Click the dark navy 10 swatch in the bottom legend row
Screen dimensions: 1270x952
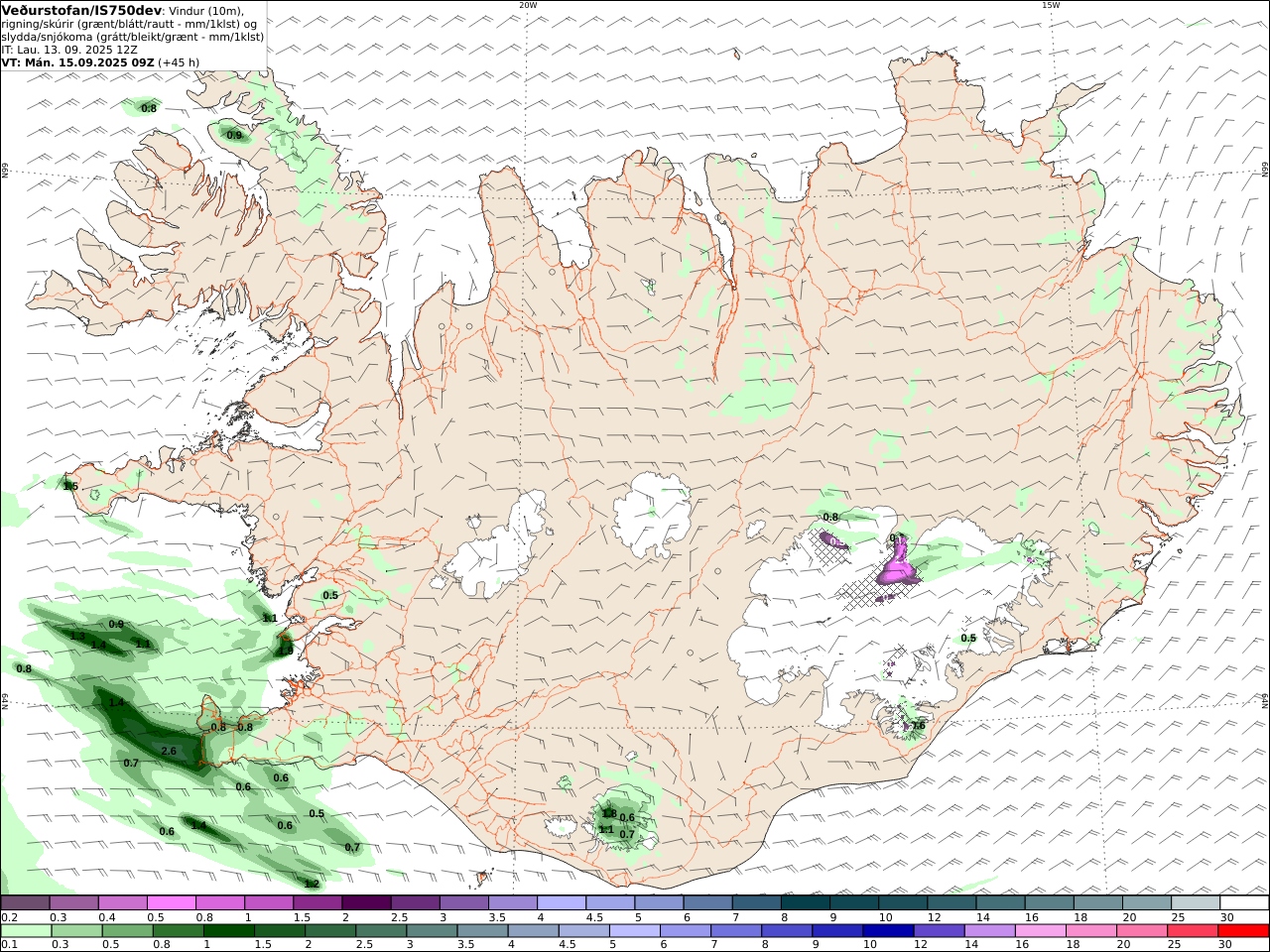[888, 931]
